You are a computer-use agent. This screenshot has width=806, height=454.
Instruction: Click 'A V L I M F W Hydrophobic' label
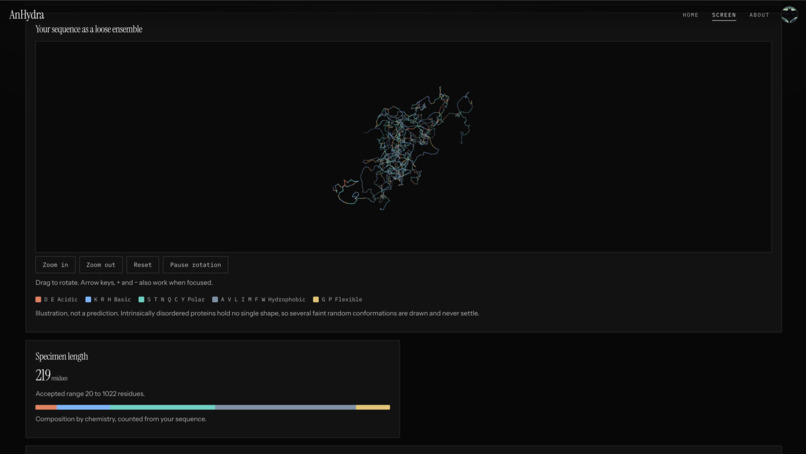pos(263,299)
